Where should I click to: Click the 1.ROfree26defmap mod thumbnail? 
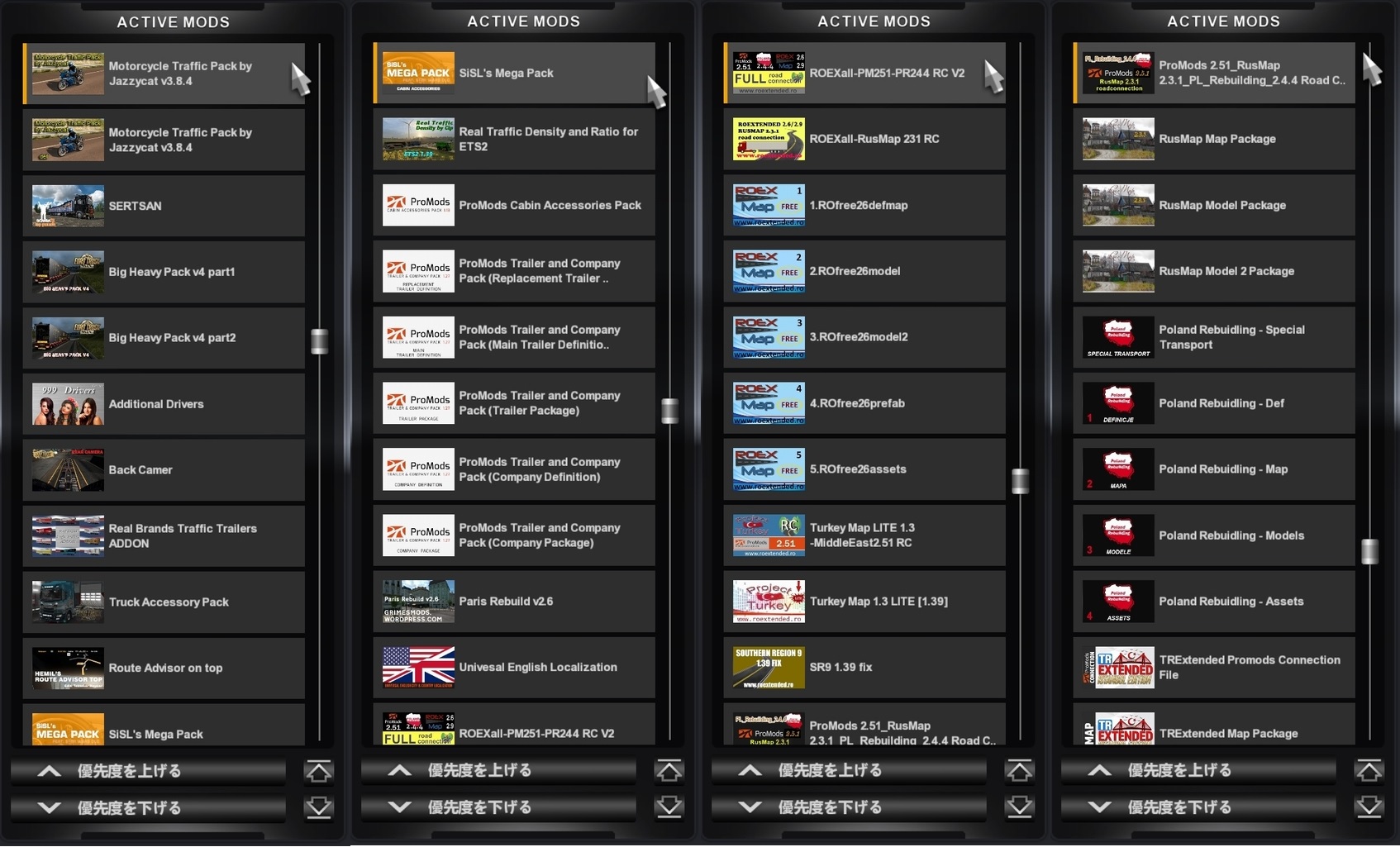pos(769,205)
